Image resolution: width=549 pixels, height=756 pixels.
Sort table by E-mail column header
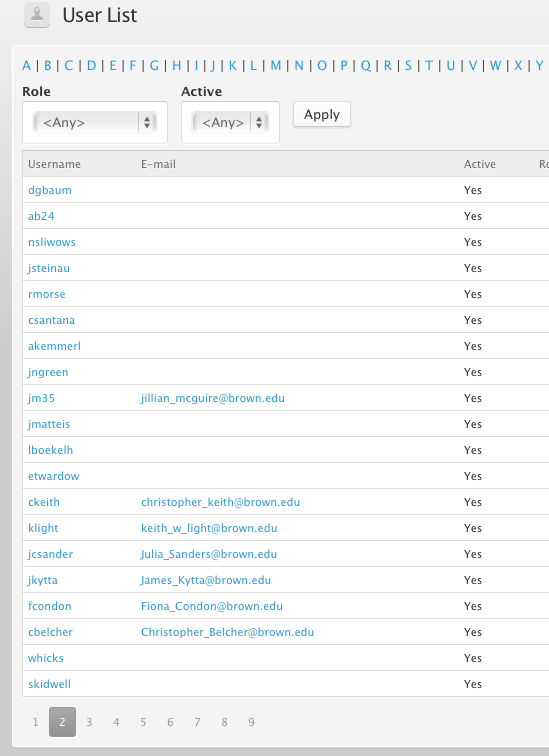point(158,164)
